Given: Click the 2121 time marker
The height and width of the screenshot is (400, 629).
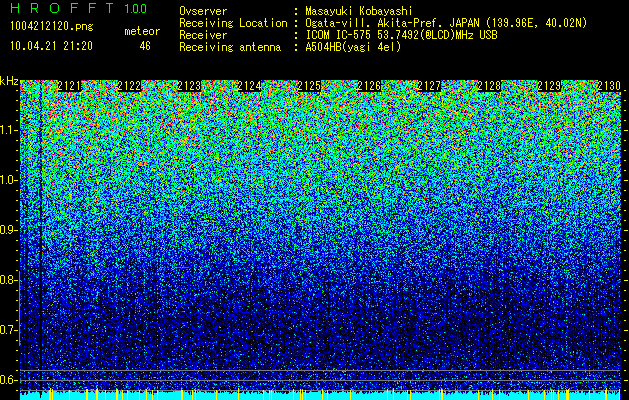Looking at the screenshot, I should pyautogui.click(x=69, y=85).
